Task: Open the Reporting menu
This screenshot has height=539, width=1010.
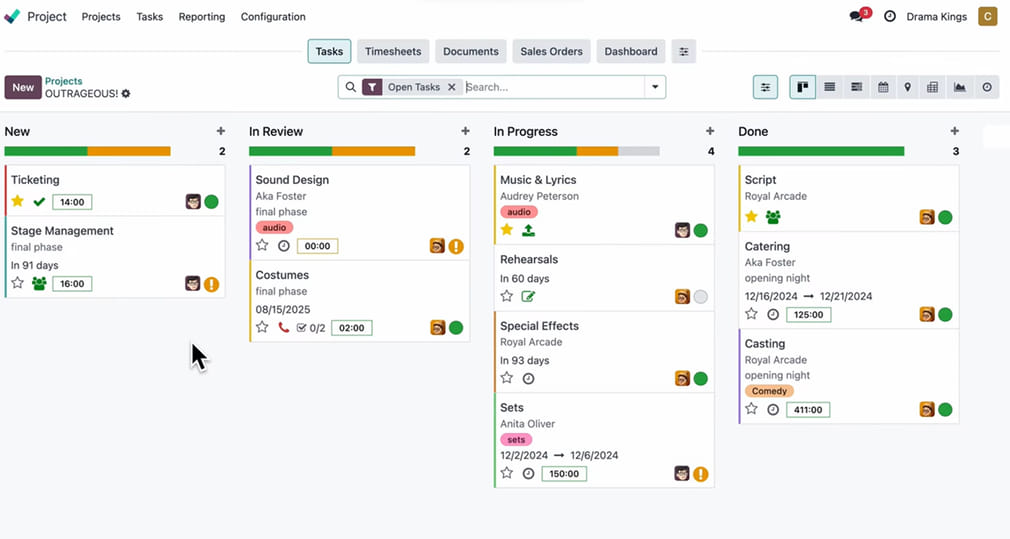Action: tap(201, 17)
